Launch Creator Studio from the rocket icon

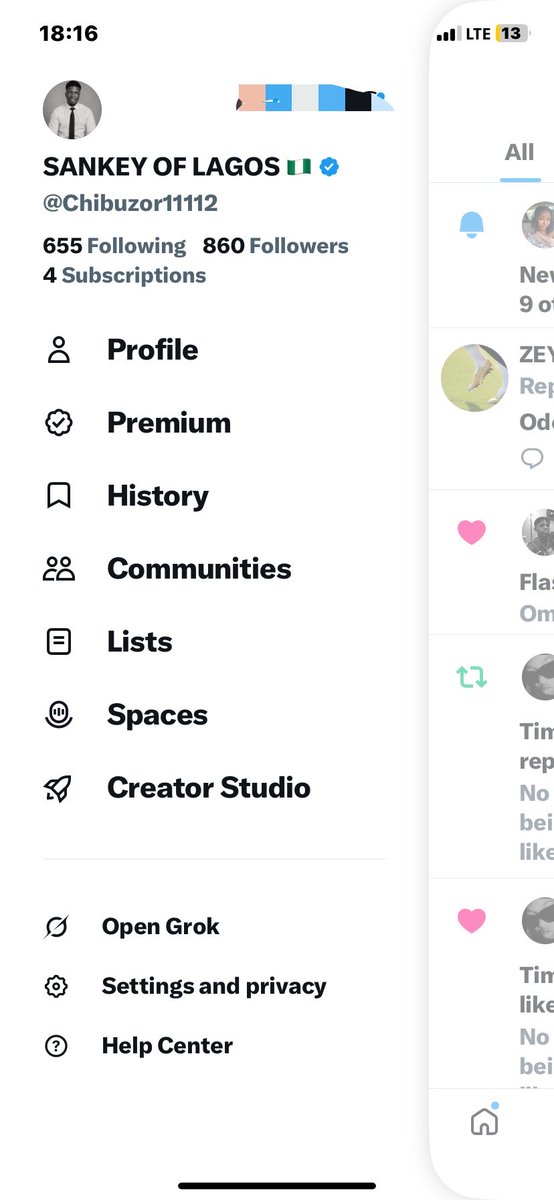click(x=59, y=788)
